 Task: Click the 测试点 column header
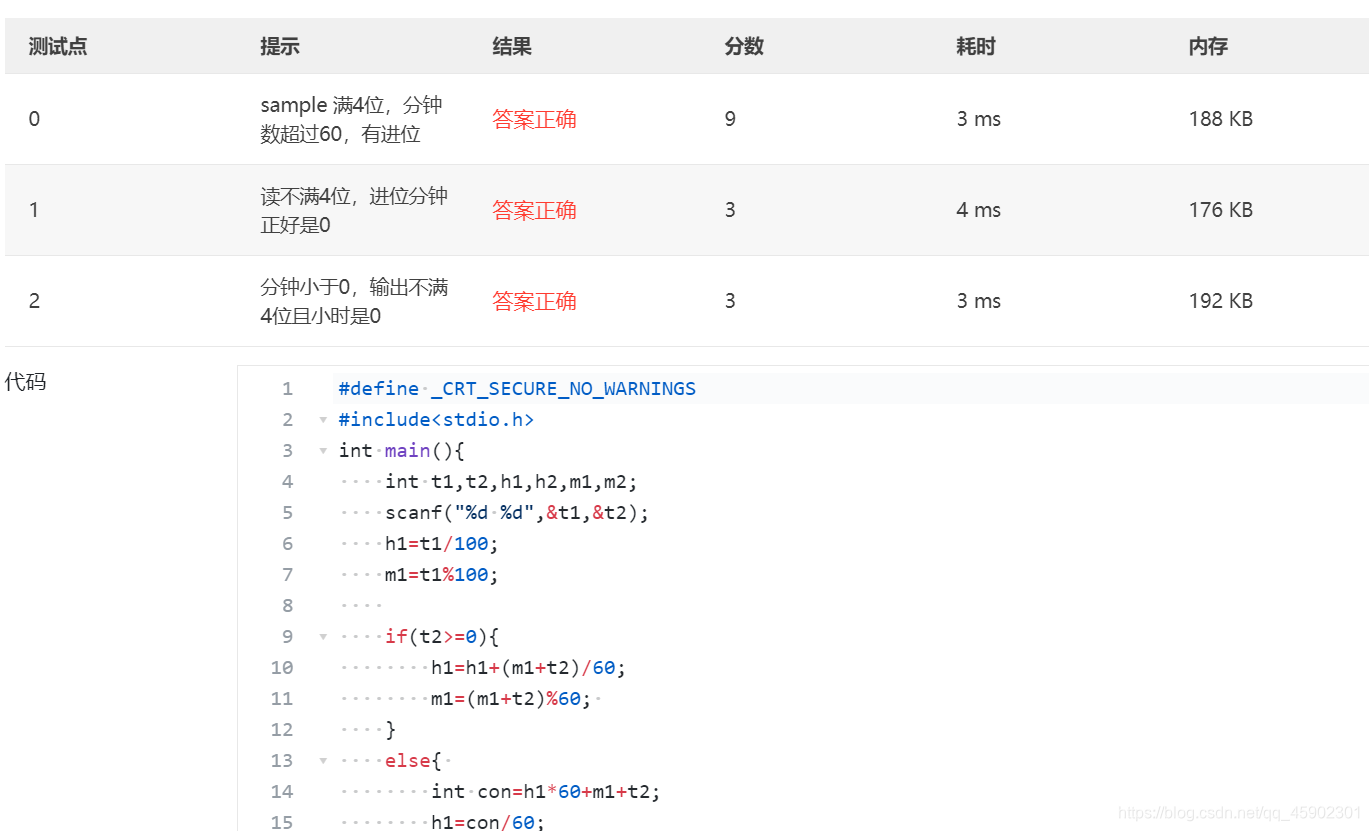58,46
